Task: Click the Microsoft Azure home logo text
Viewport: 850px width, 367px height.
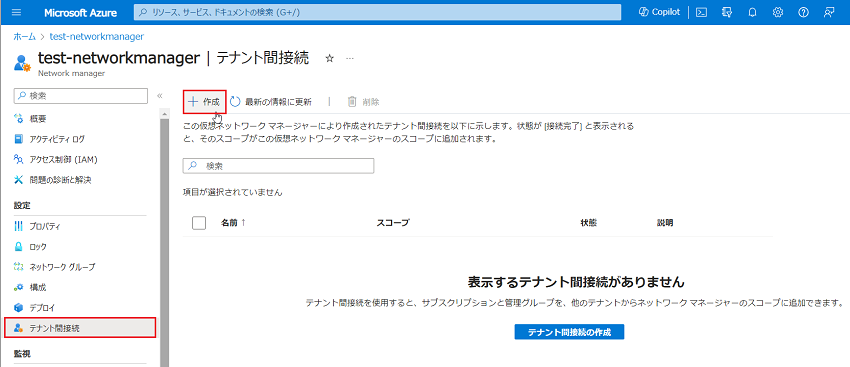Action: tap(81, 12)
